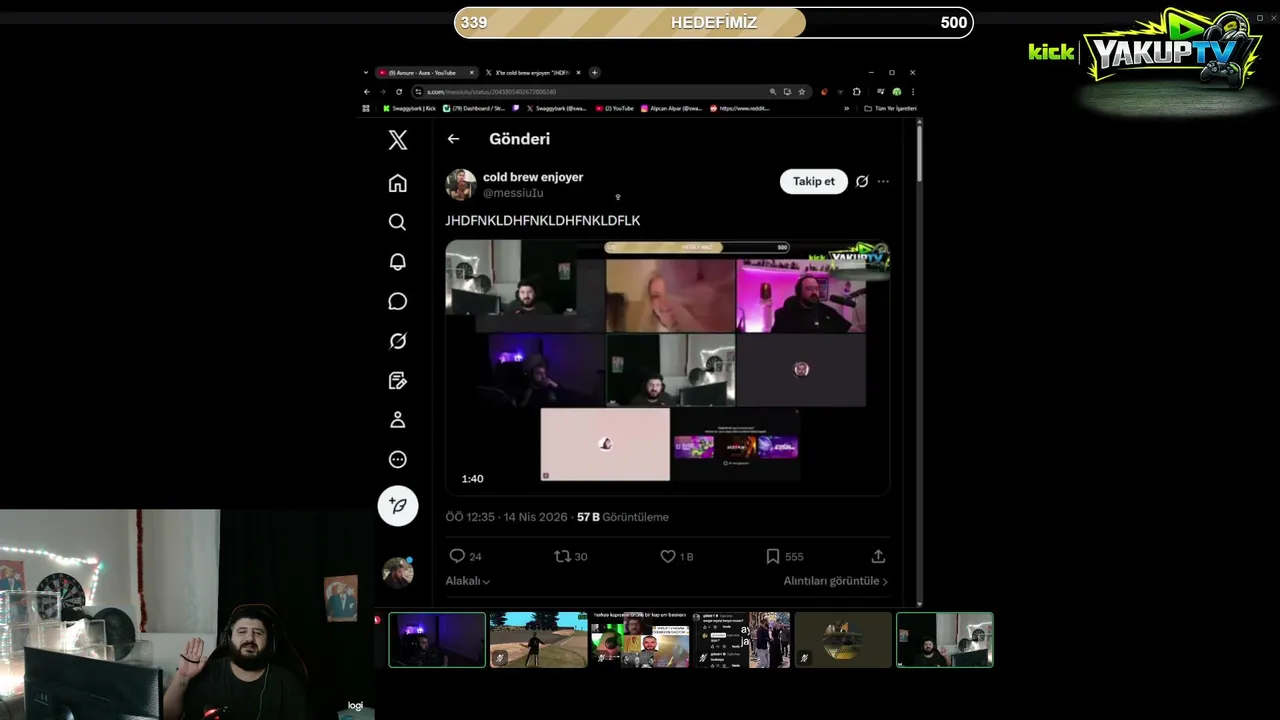
Task: Click the page vertical scrollbar thumb
Action: pyautogui.click(x=919, y=151)
